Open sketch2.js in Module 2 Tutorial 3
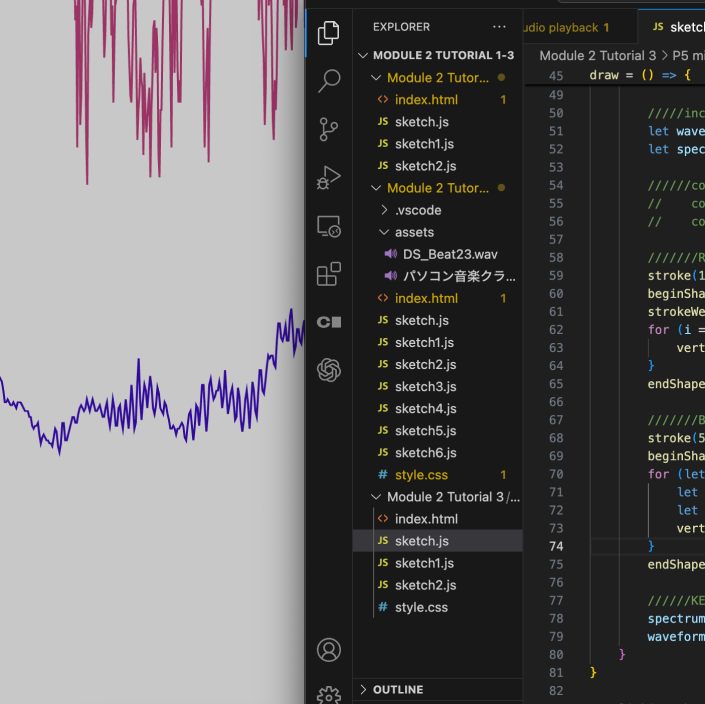The height and width of the screenshot is (704, 705). click(x=437, y=585)
